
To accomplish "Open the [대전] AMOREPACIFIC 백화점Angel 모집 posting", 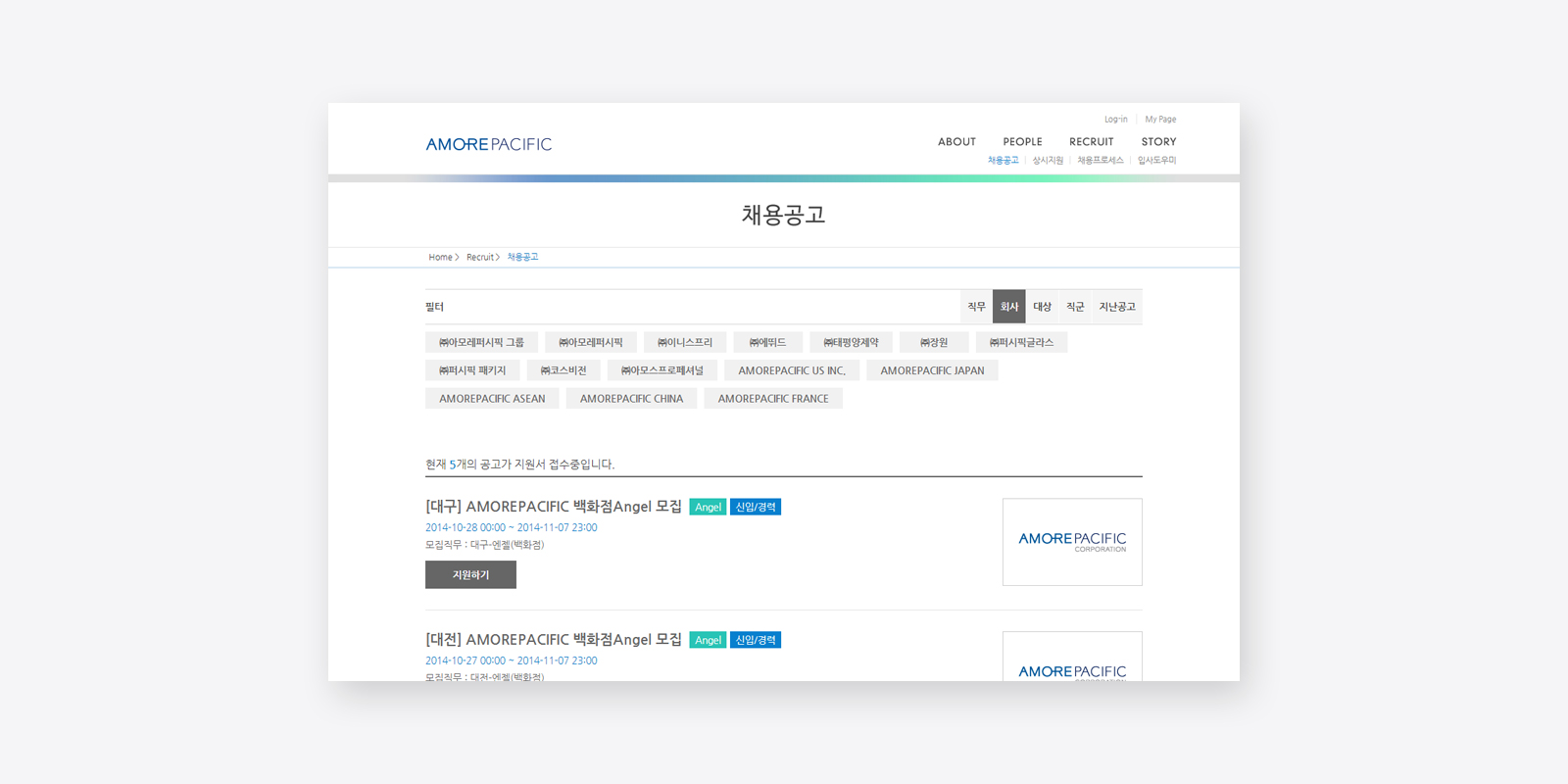I will click(554, 640).
